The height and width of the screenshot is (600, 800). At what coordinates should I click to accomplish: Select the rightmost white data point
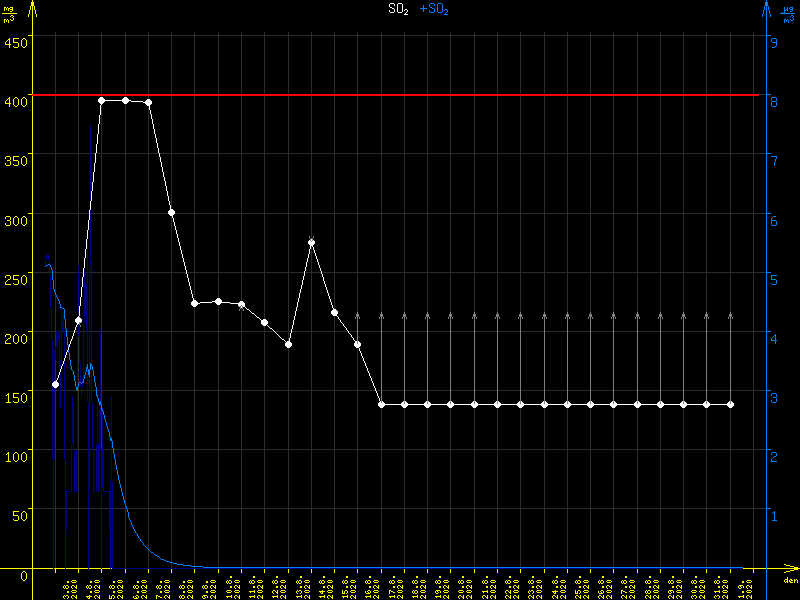(731, 404)
